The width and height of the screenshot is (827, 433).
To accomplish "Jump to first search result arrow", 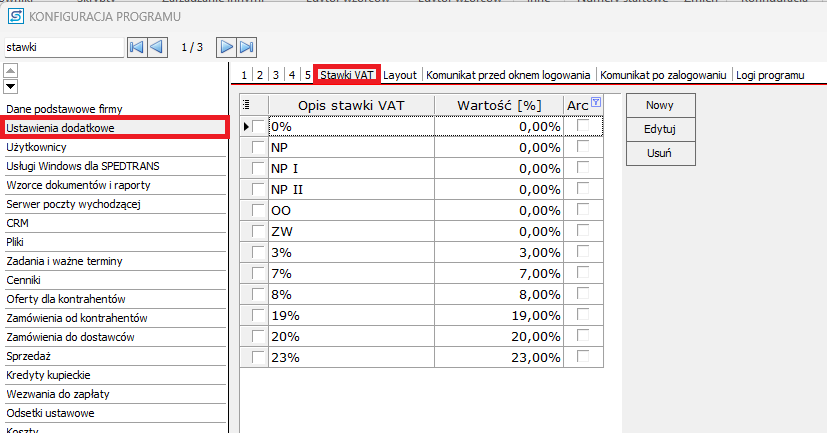I will (137, 47).
